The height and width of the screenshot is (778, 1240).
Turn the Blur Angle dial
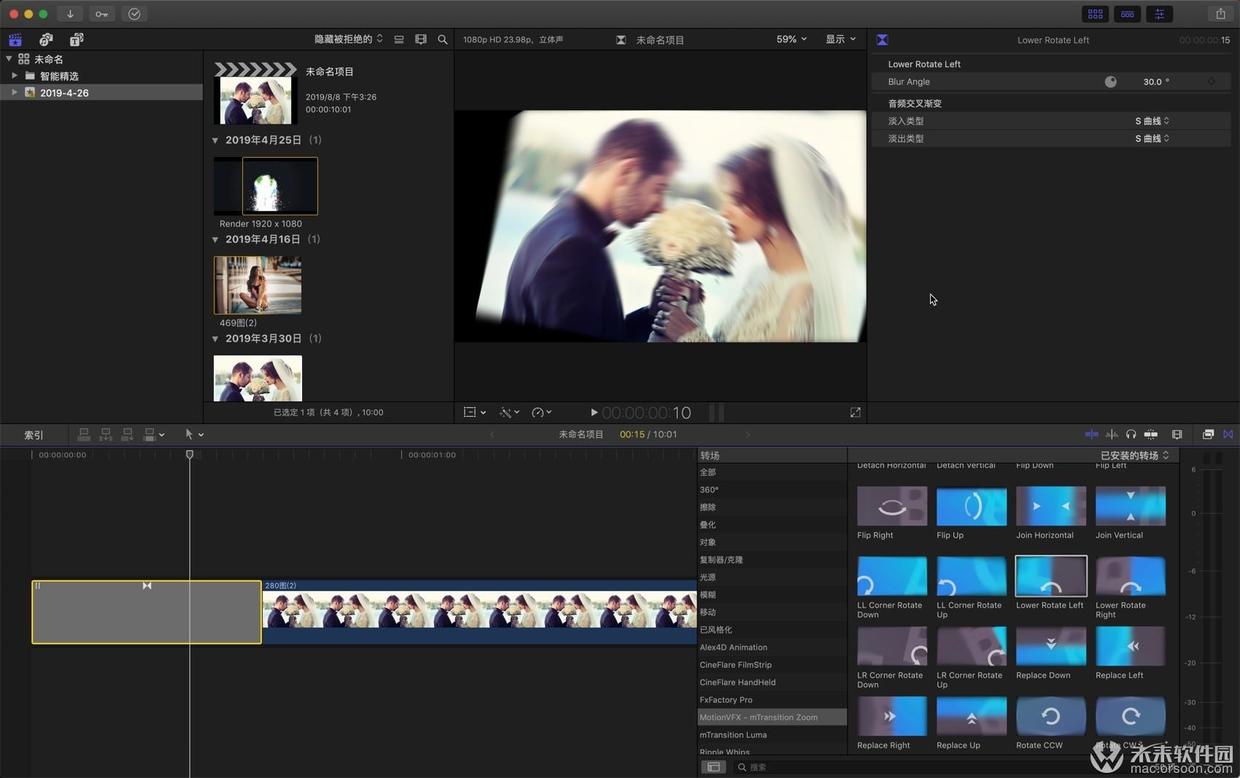coord(1111,82)
